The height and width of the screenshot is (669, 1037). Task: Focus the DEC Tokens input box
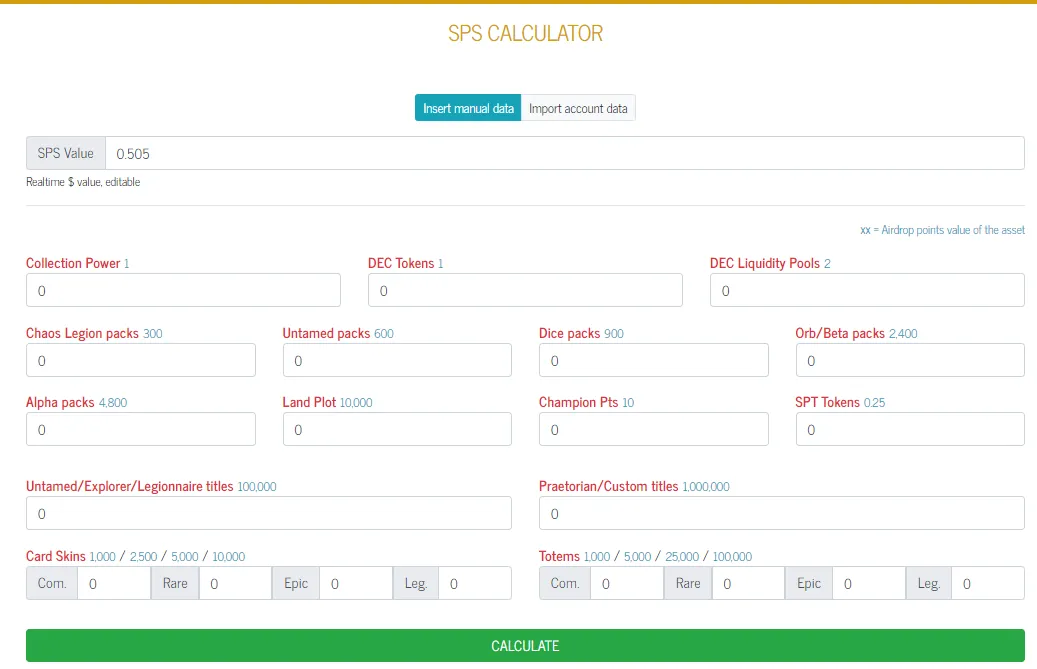pyautogui.click(x=525, y=290)
